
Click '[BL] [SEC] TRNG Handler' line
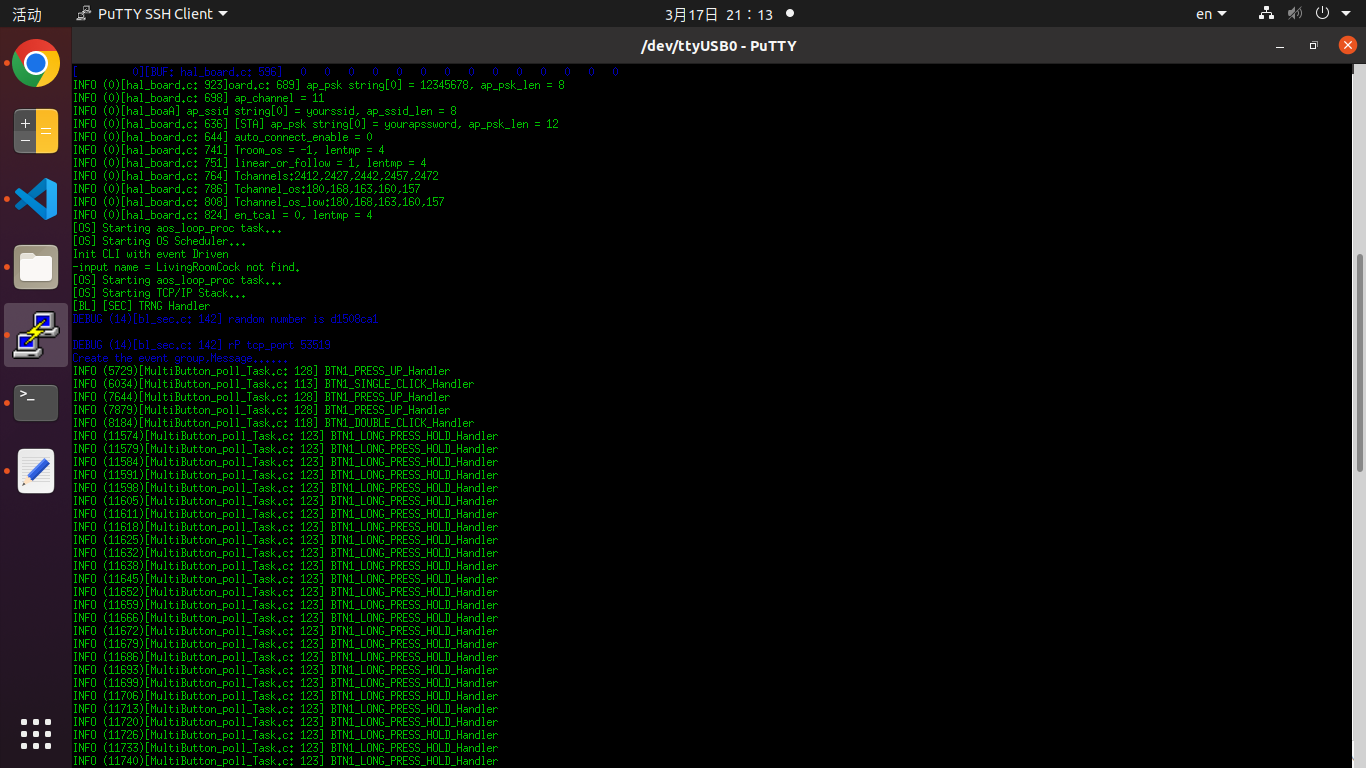point(141,306)
